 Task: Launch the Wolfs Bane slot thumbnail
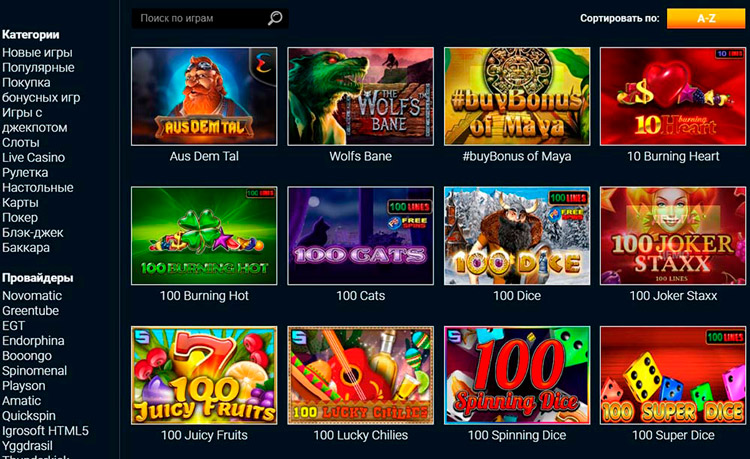pyautogui.click(x=360, y=96)
